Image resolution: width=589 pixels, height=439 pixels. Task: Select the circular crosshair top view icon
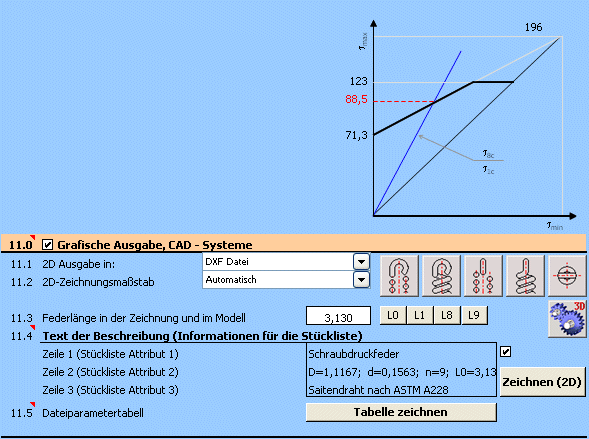point(567,276)
